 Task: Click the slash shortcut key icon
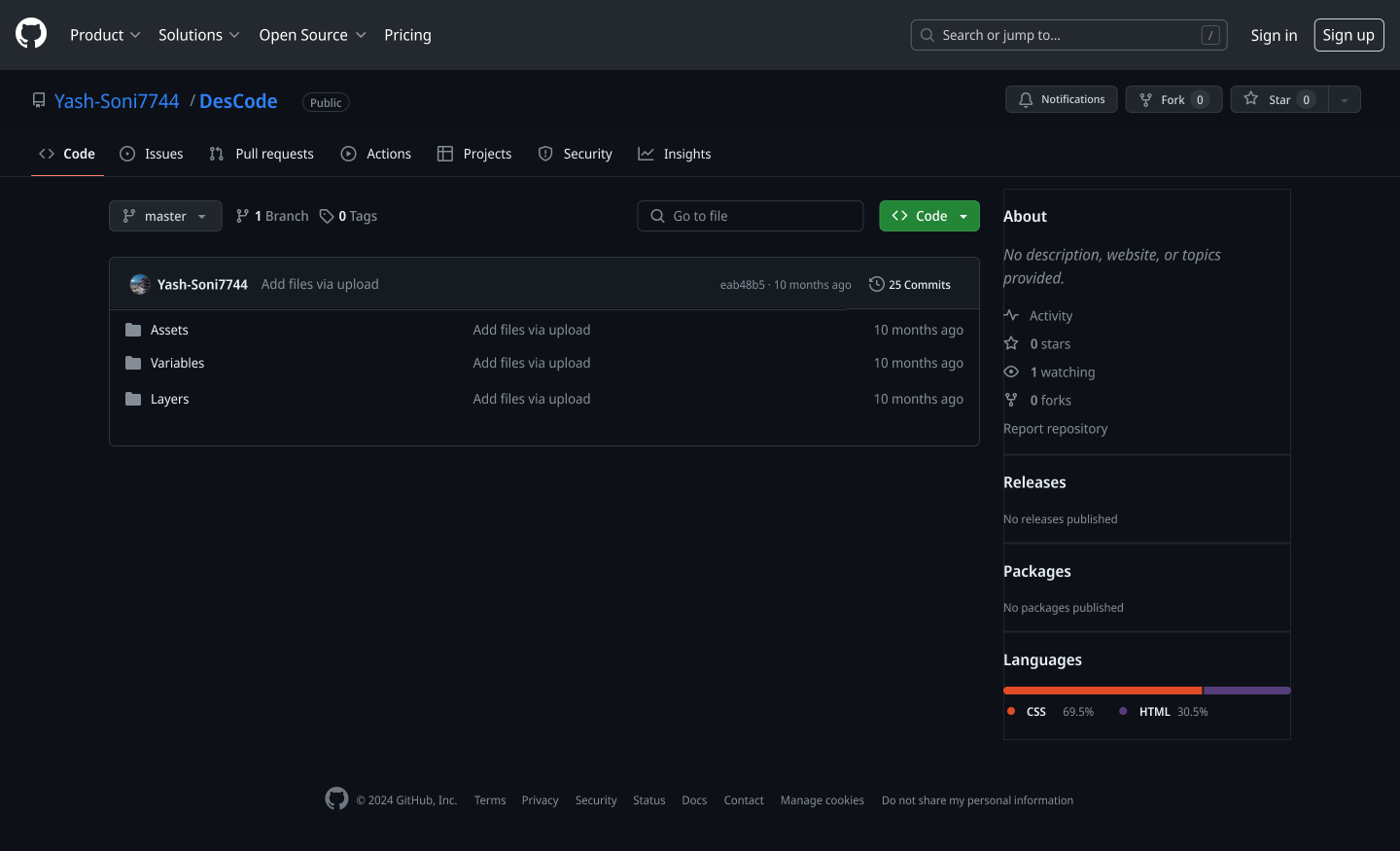coord(1210,35)
